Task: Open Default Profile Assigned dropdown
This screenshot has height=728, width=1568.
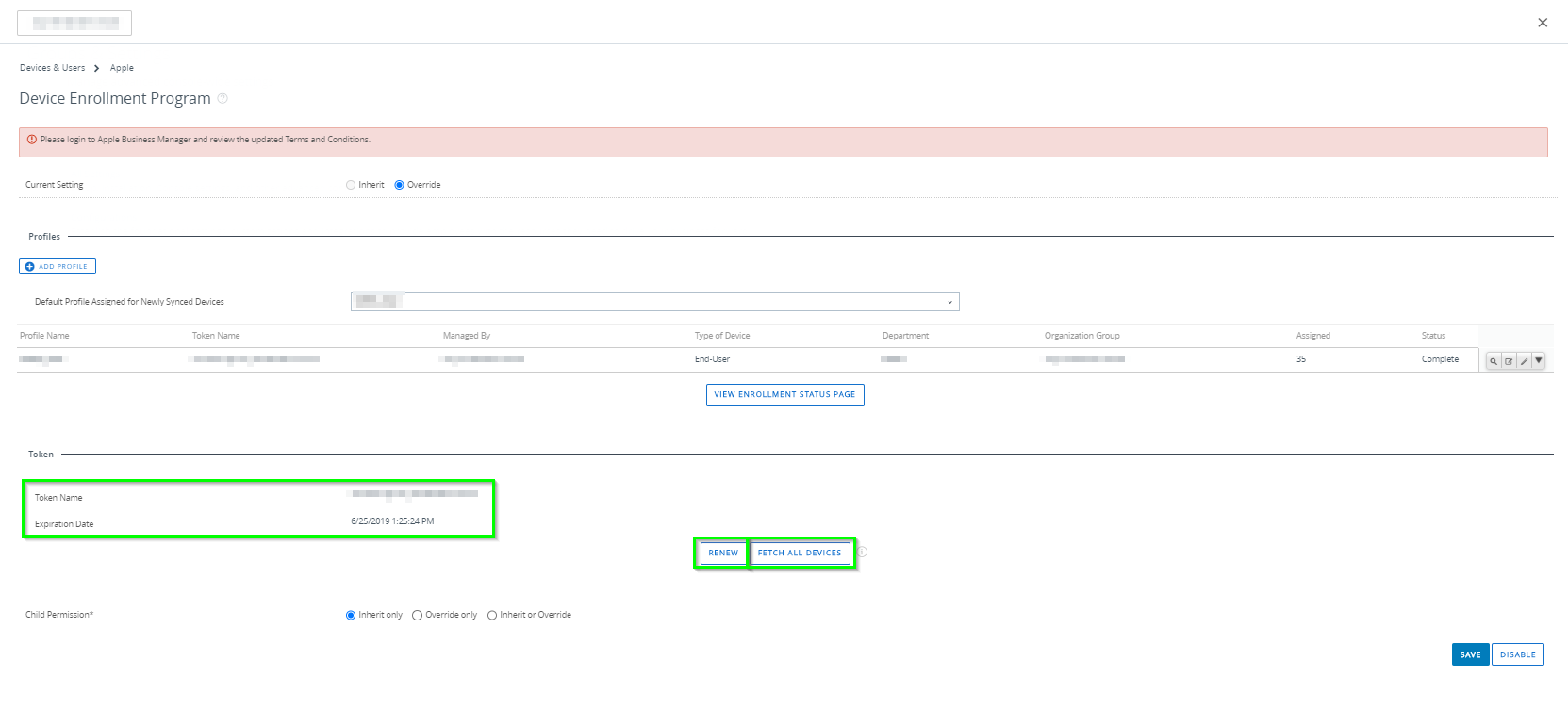Action: coord(654,302)
